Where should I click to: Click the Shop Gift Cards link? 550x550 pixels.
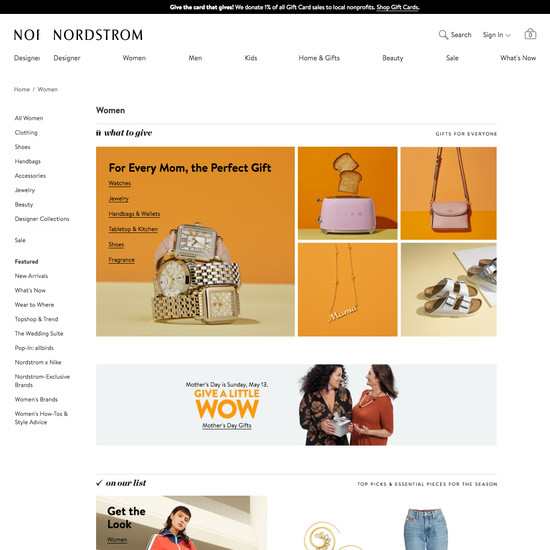[397, 7]
